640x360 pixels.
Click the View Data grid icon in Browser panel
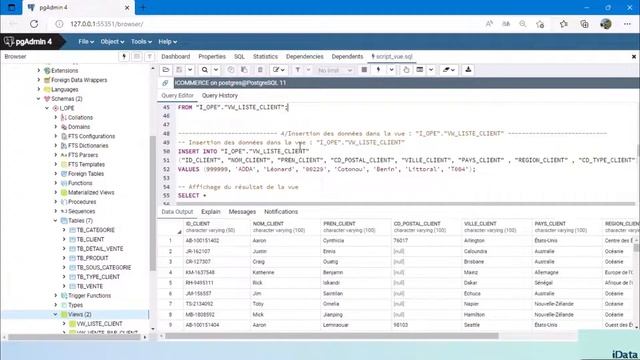pyautogui.click(x=137, y=56)
